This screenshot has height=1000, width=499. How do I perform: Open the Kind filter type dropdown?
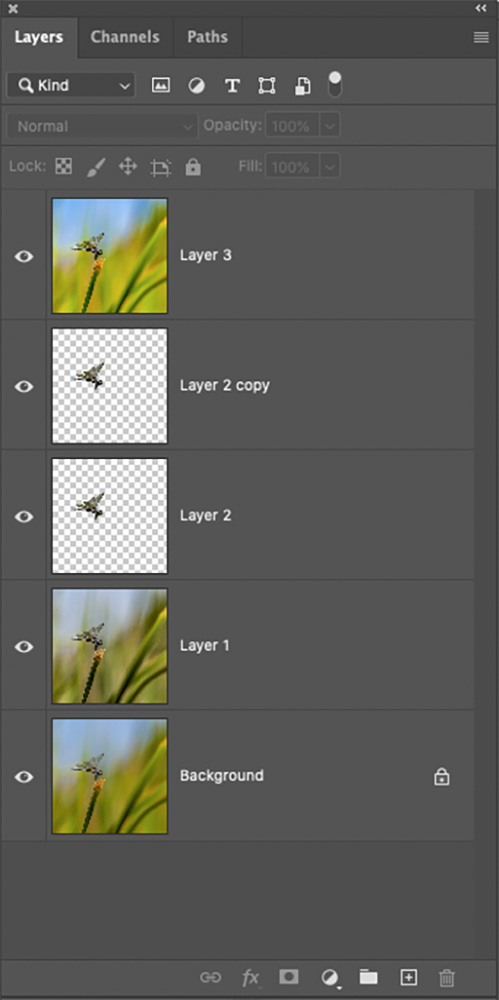tap(71, 85)
